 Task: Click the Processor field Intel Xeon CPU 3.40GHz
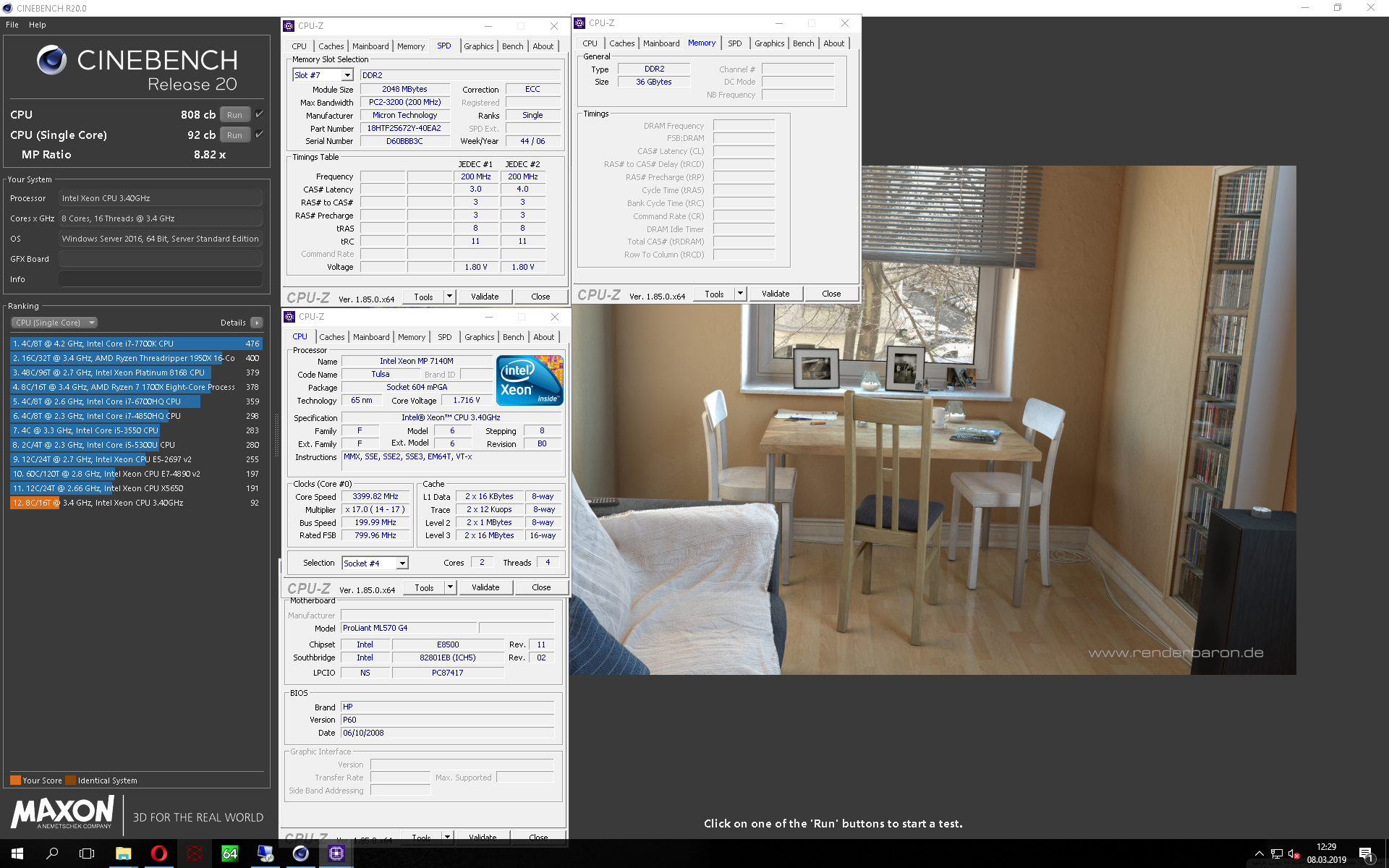pos(161,198)
